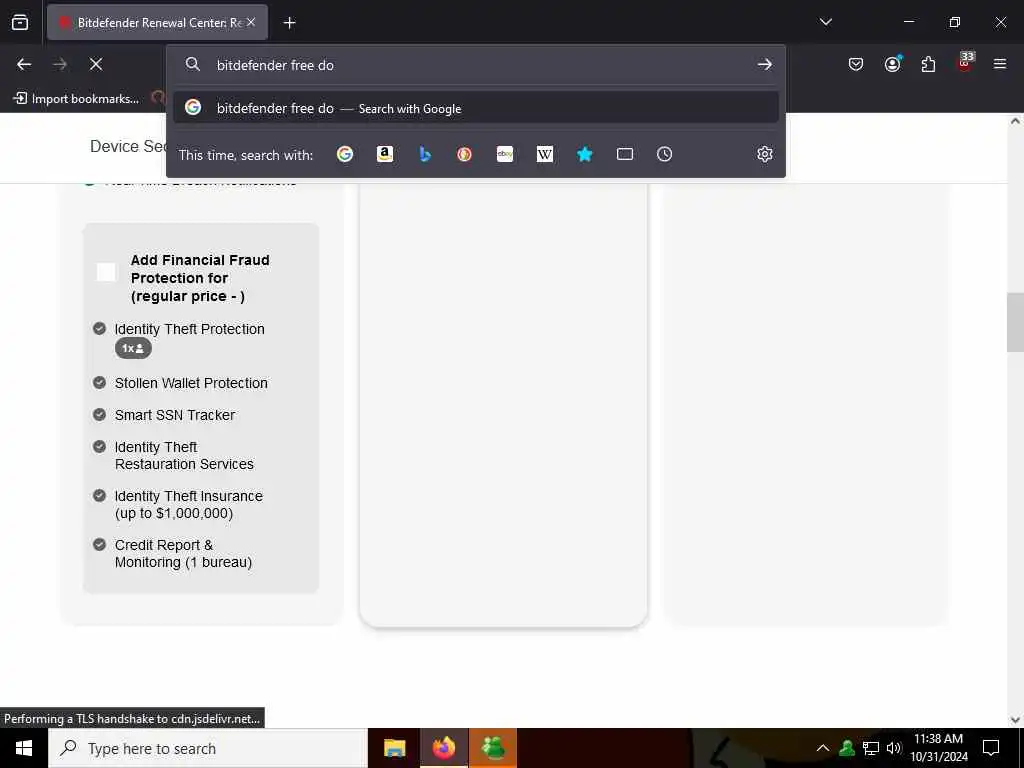Switch to Firefox taskbar icon
The image size is (1024, 768).
[x=443, y=748]
